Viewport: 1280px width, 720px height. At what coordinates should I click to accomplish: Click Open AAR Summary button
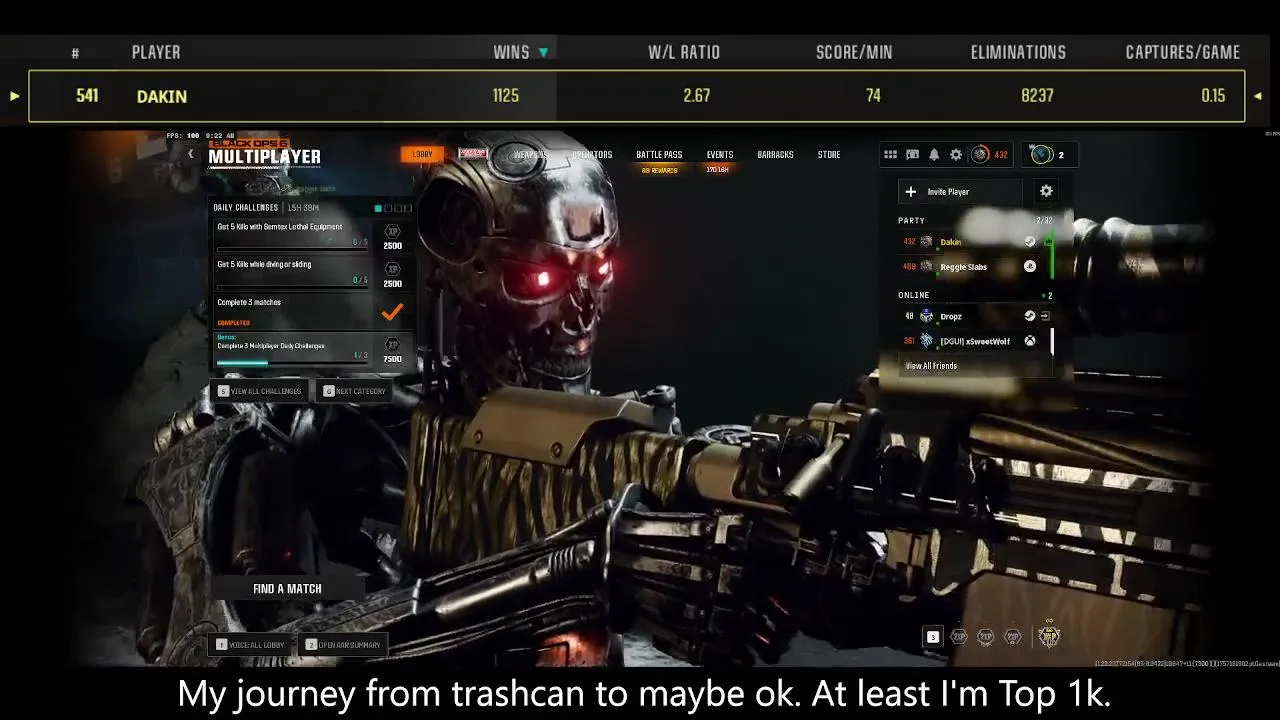point(343,645)
